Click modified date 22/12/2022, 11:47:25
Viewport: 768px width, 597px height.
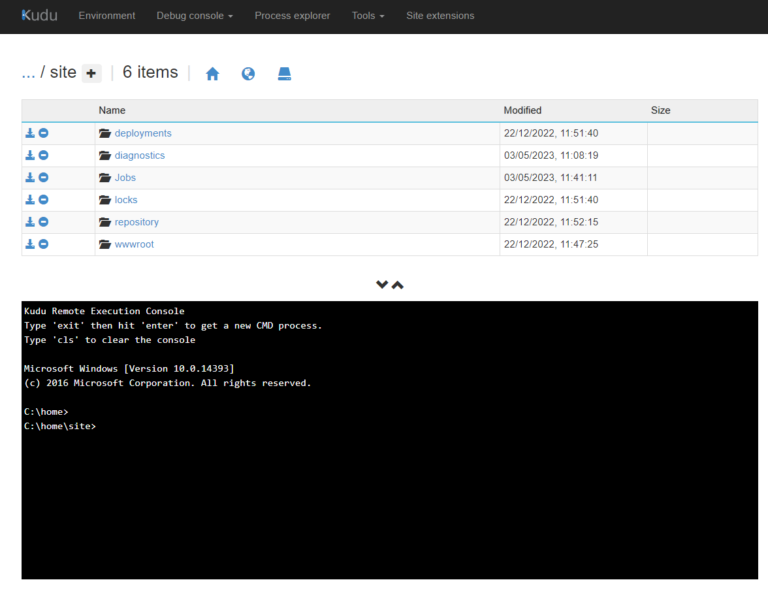(551, 244)
